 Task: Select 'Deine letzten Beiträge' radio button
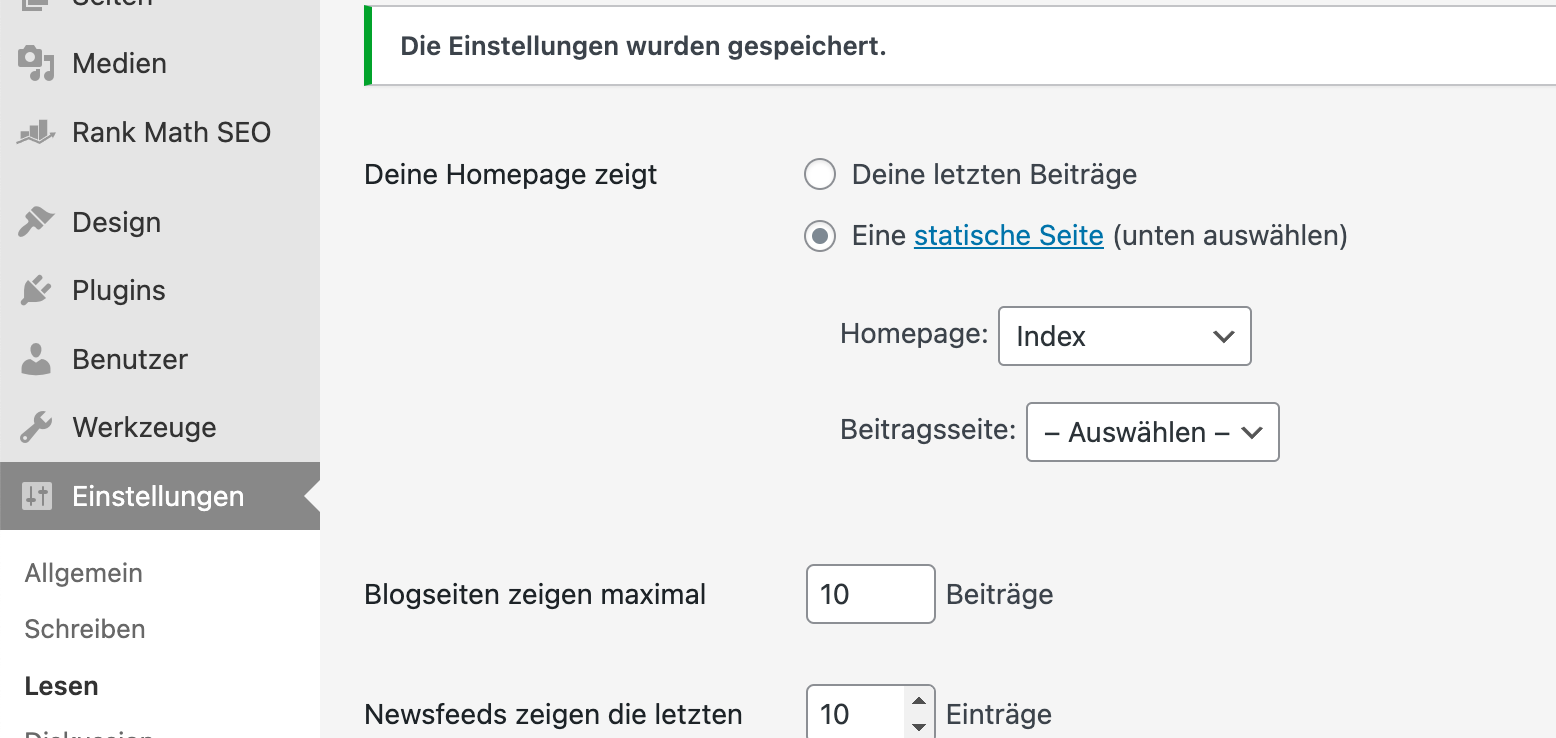(820, 175)
